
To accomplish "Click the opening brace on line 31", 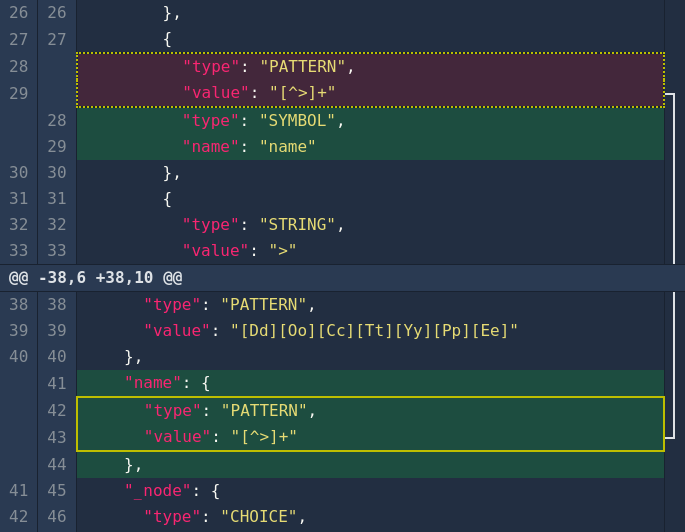I will [x=167, y=199].
